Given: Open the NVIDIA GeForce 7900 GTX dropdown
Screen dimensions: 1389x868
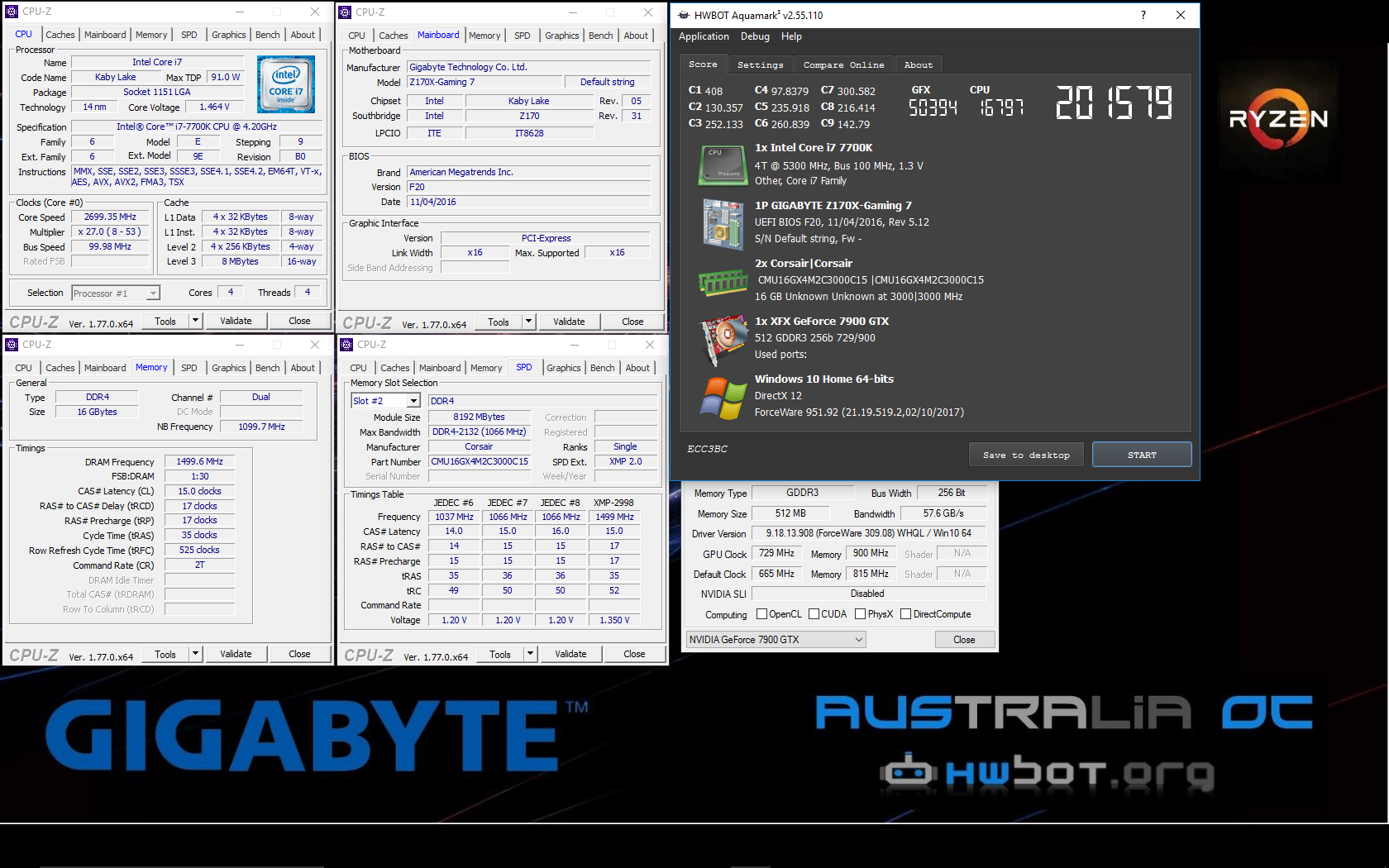Looking at the screenshot, I should tap(776, 639).
